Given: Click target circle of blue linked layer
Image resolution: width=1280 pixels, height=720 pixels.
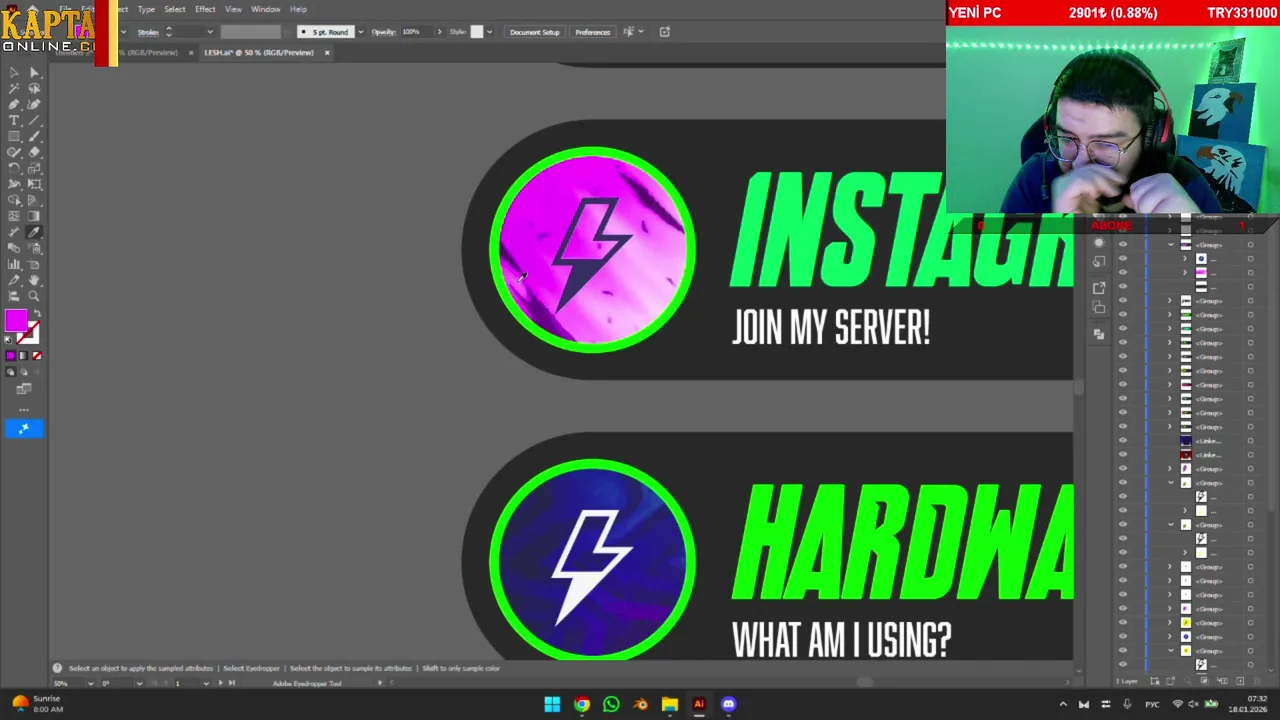Looking at the screenshot, I should (x=1250, y=441).
